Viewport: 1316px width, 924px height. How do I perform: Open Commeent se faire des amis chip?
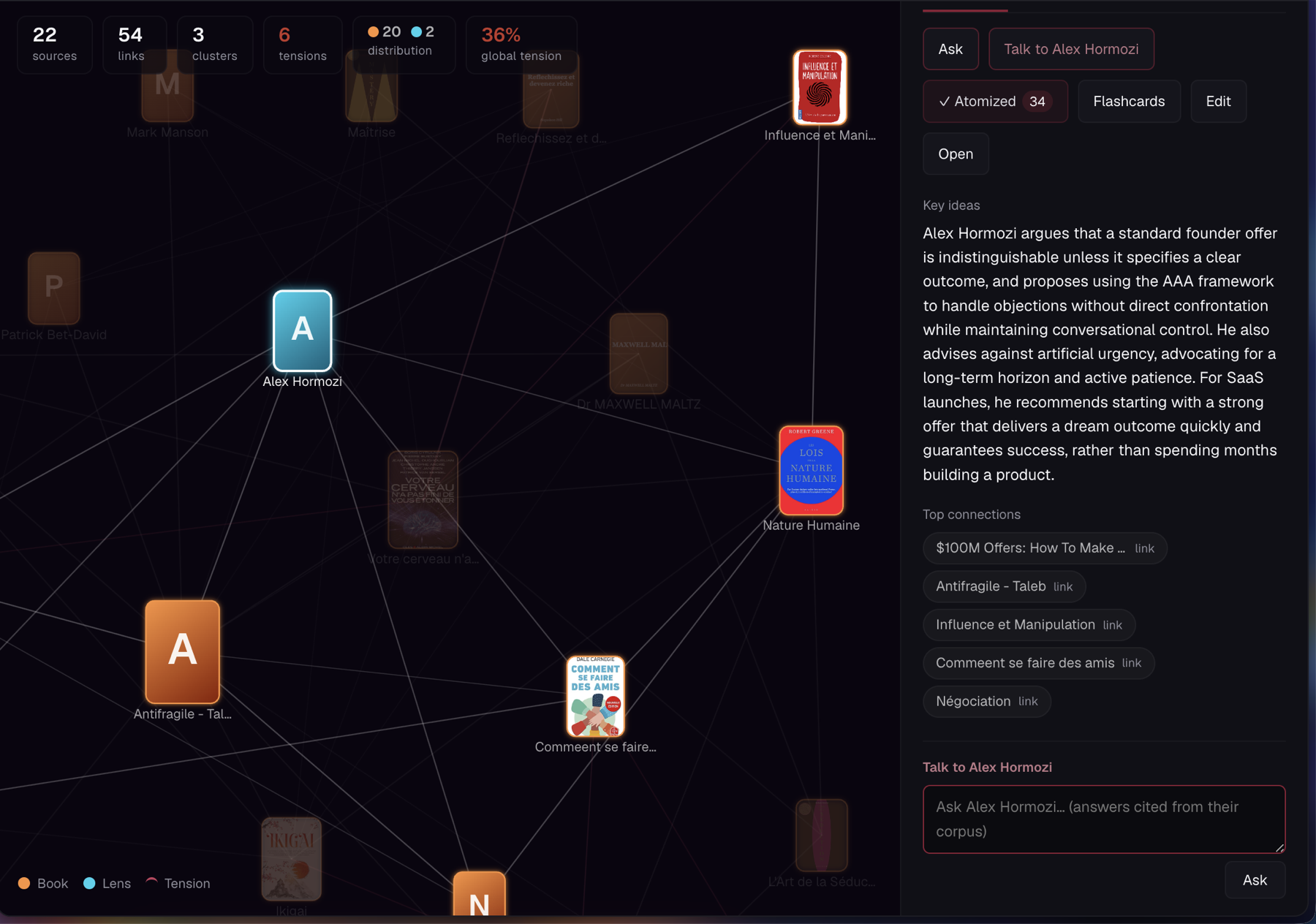point(1038,663)
